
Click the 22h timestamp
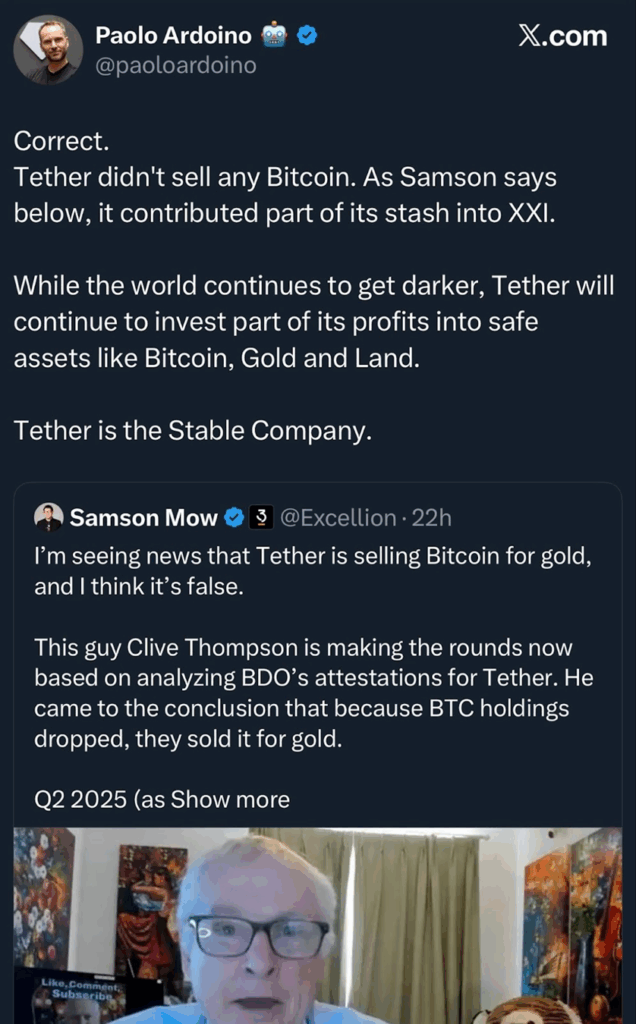(x=432, y=517)
